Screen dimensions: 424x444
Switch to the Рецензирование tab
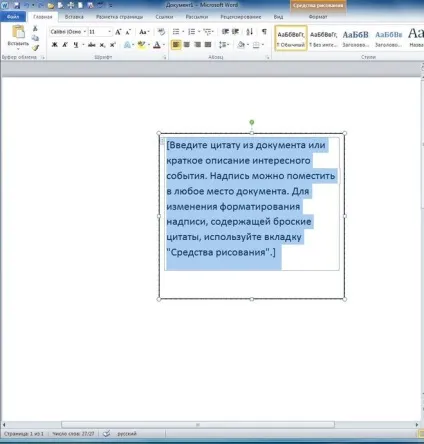click(x=241, y=16)
